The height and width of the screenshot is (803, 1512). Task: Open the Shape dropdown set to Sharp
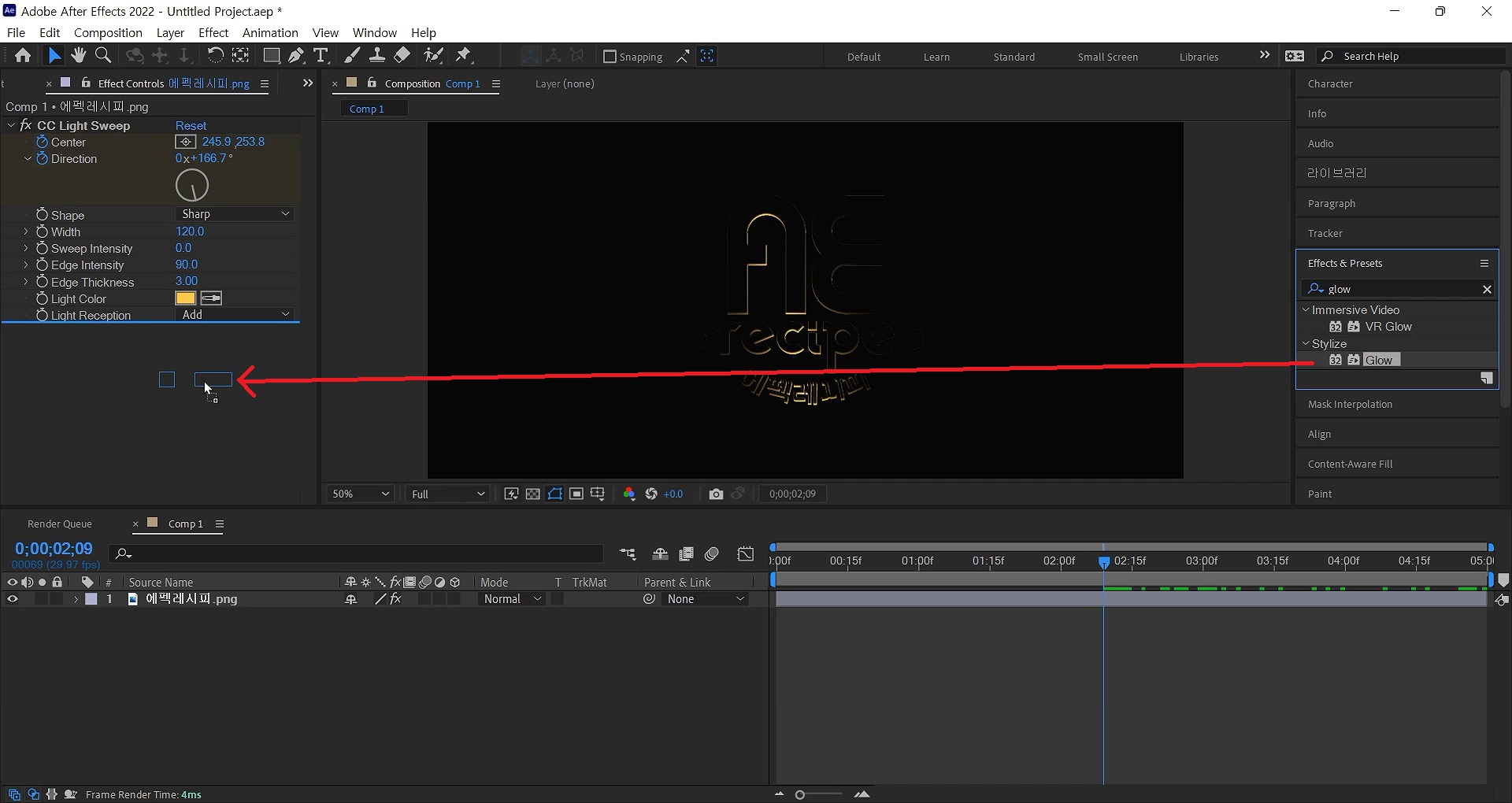point(235,214)
